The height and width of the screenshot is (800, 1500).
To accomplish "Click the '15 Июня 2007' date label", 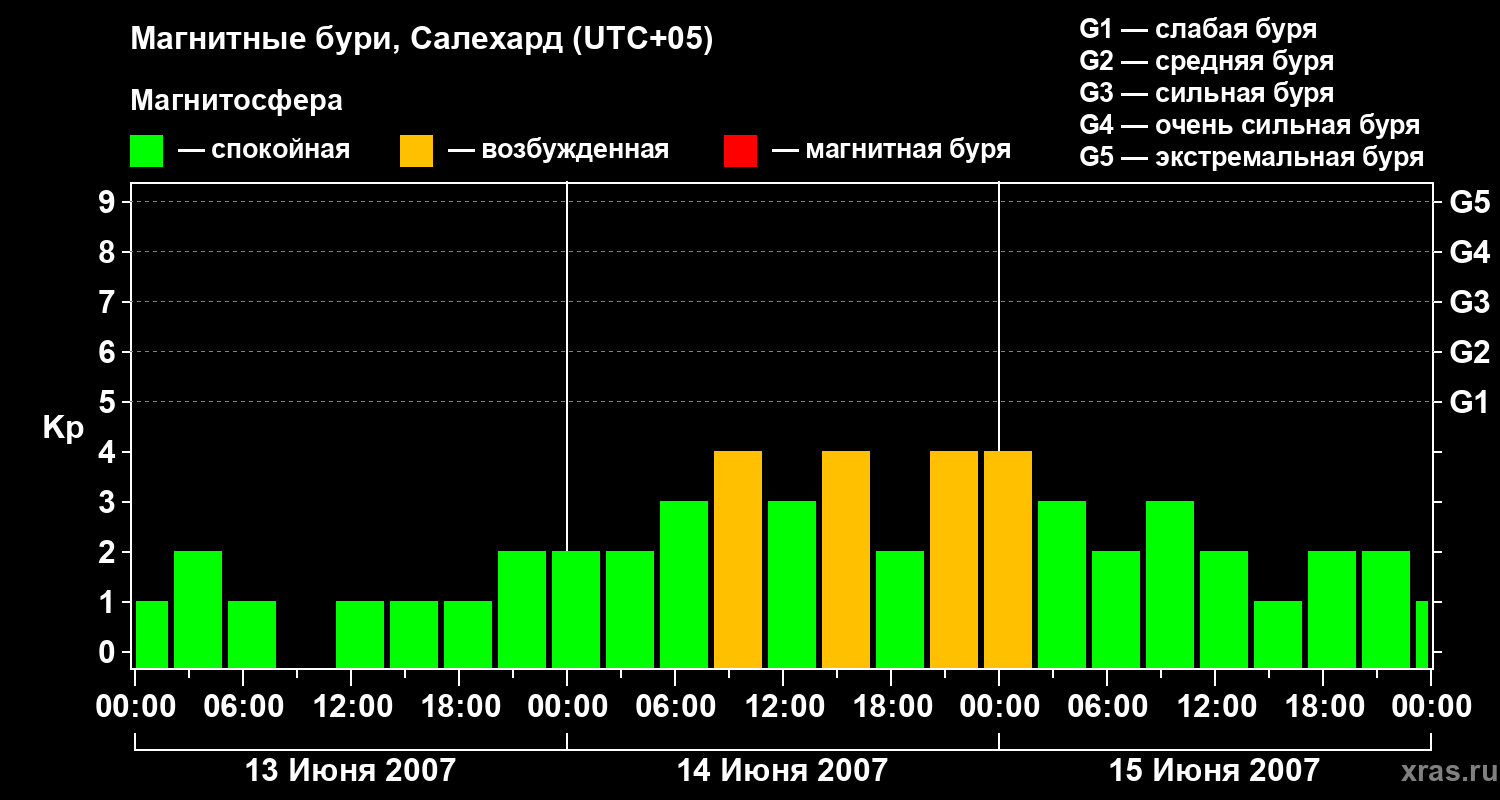I will click(x=1214, y=771).
